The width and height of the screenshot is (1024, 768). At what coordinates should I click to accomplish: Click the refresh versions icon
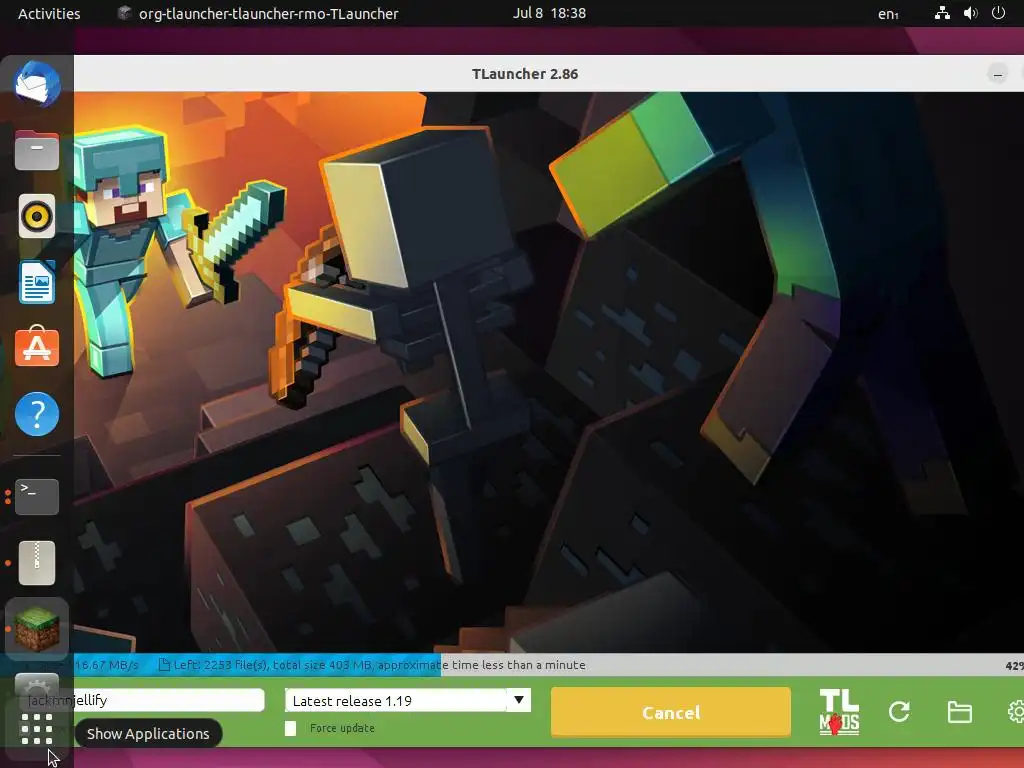tap(899, 712)
